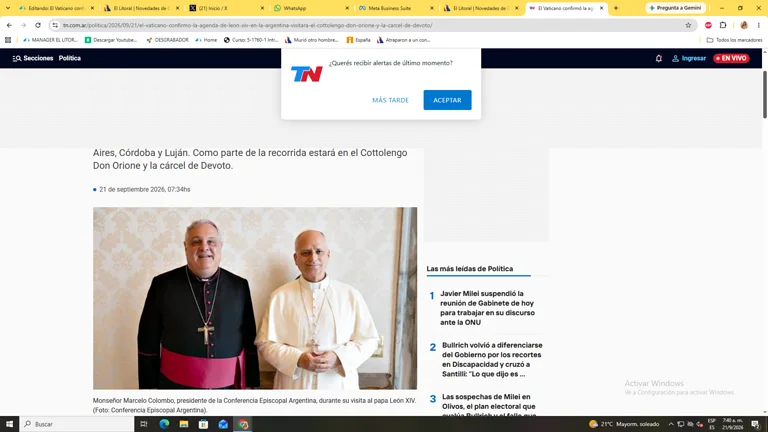Open the Ingresar login link

(x=689, y=58)
